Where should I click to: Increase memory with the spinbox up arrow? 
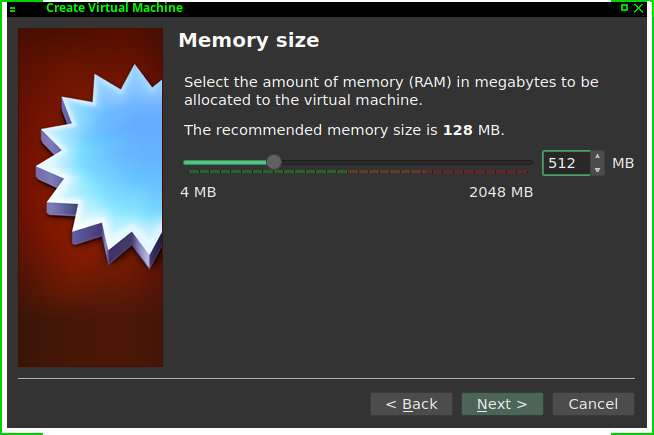598,157
